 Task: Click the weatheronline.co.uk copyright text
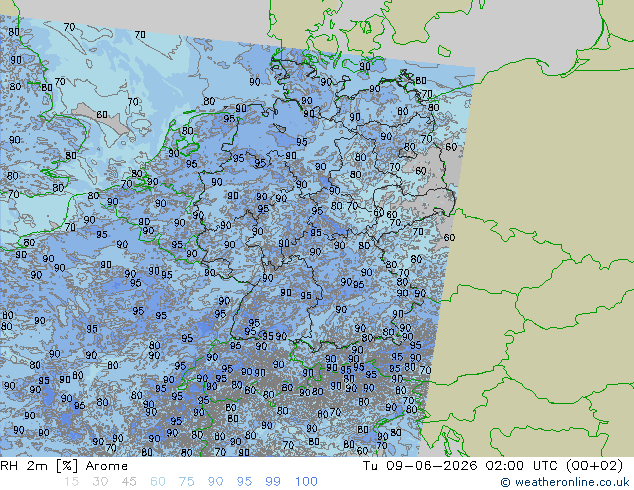(x=565, y=482)
